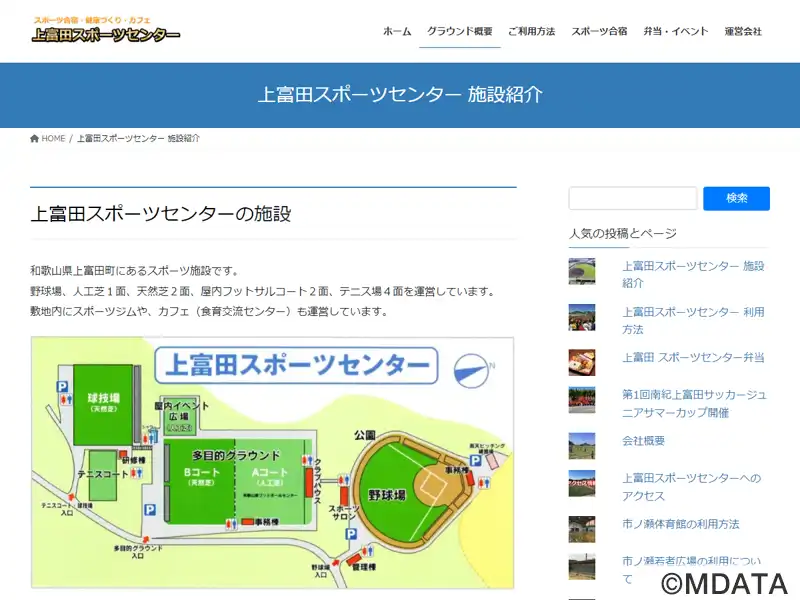Open the 上富田スポーツセンター 利用方法 sidebar link
This screenshot has width=800, height=600.
click(693, 320)
